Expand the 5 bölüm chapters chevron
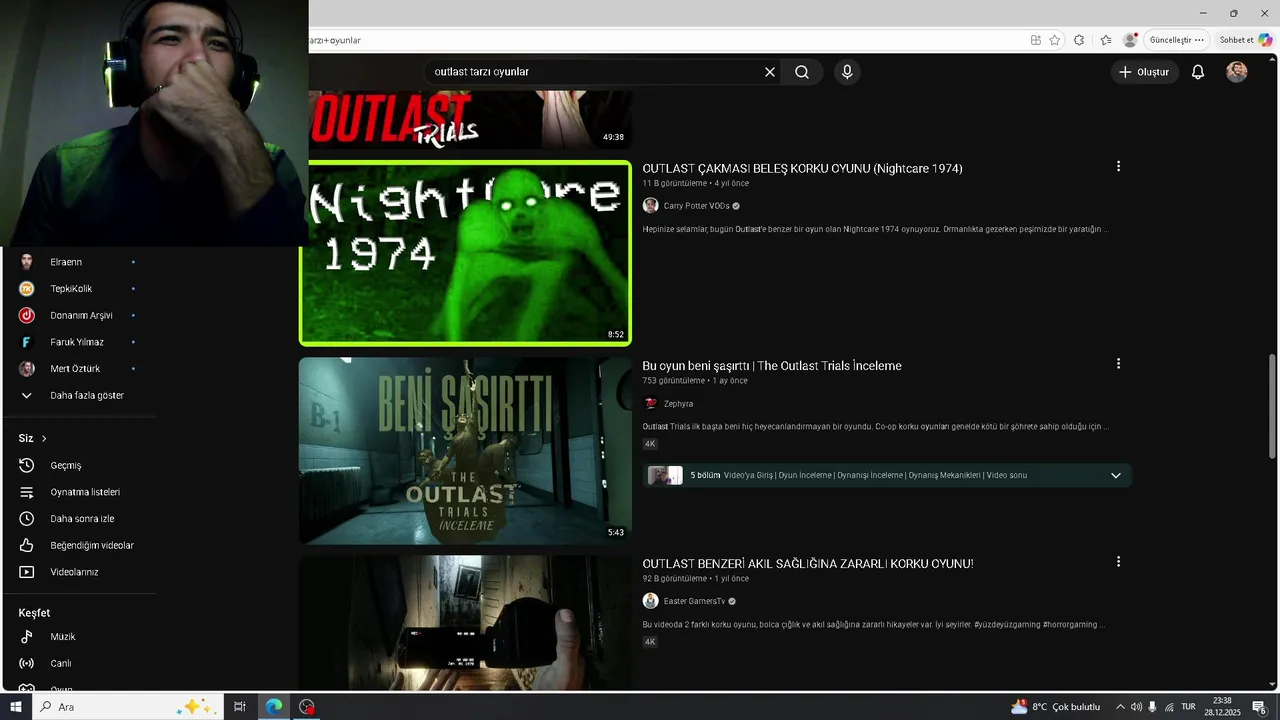This screenshot has width=1280, height=720. (x=1116, y=475)
